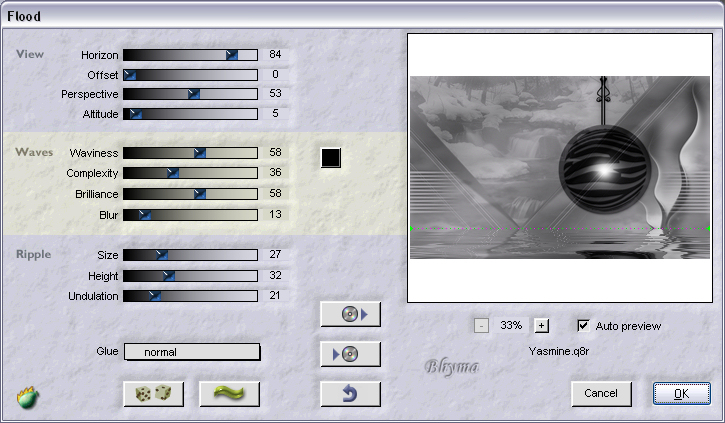Zoom in the preview with plus button
Screen dimensions: 725x423
541,326
